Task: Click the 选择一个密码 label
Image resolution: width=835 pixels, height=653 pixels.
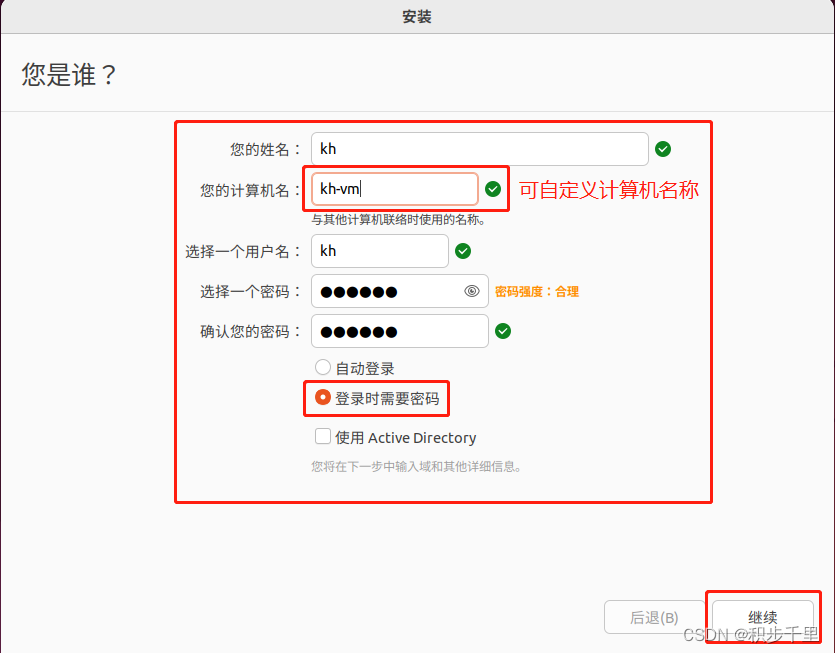Action: [x=250, y=292]
